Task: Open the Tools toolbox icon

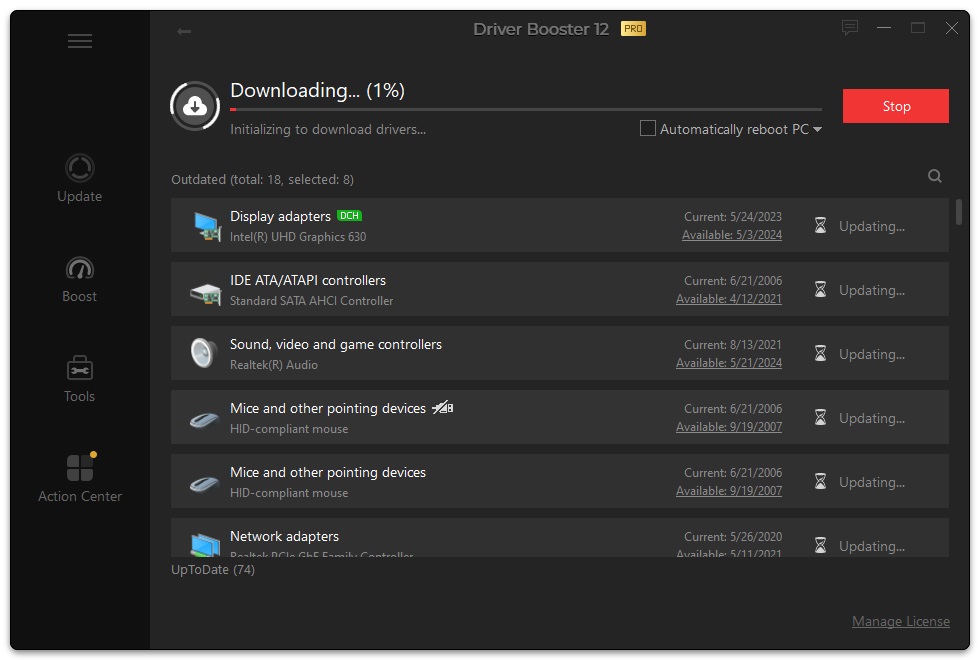Action: click(80, 368)
